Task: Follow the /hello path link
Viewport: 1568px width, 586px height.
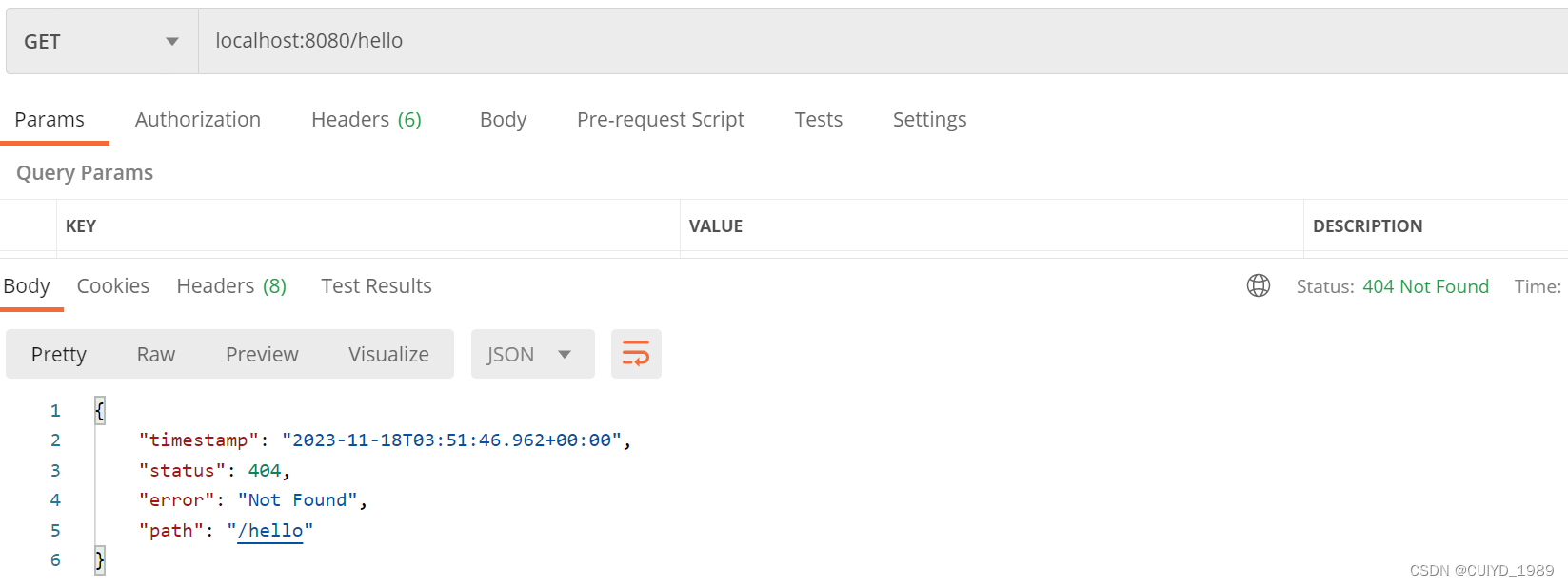Action: point(270,531)
